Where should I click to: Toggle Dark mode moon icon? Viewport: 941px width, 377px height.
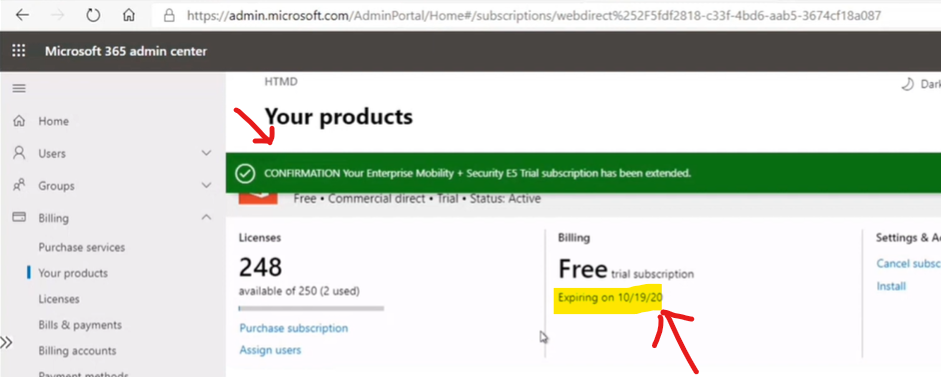click(x=907, y=85)
